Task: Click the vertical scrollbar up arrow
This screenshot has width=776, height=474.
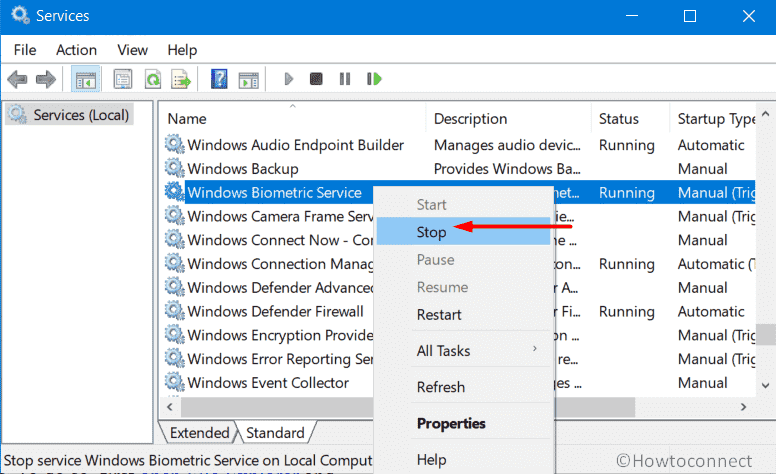Action: point(766,114)
